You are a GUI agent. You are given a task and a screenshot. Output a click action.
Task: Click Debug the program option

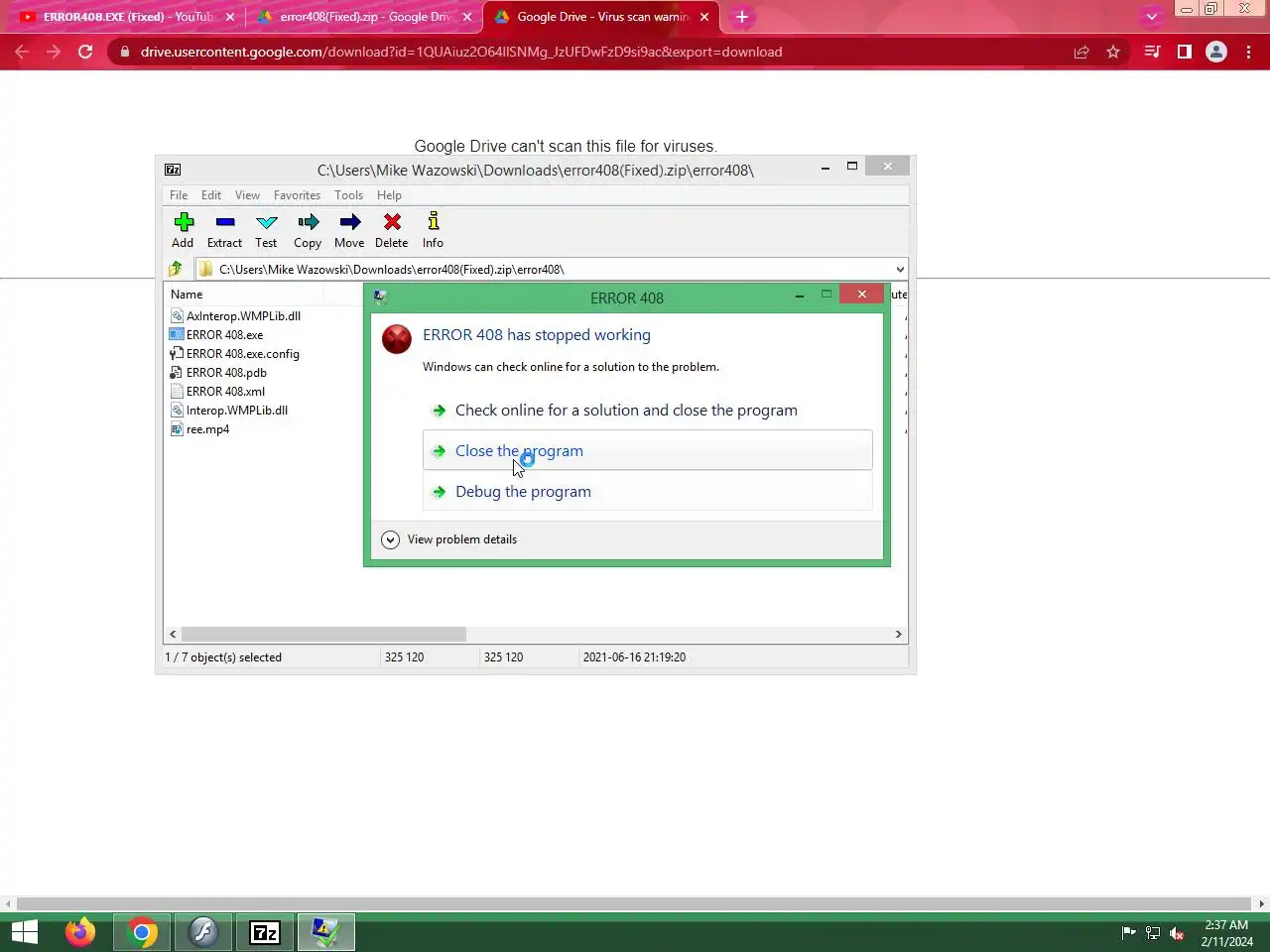click(x=647, y=492)
